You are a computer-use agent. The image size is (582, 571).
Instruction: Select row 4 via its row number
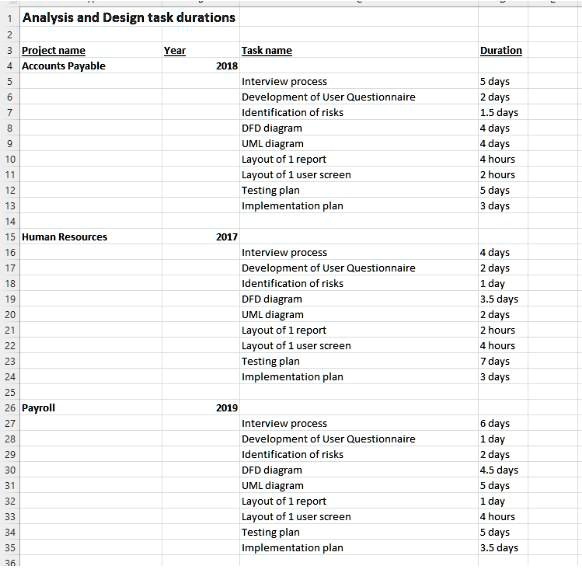tap(10, 66)
